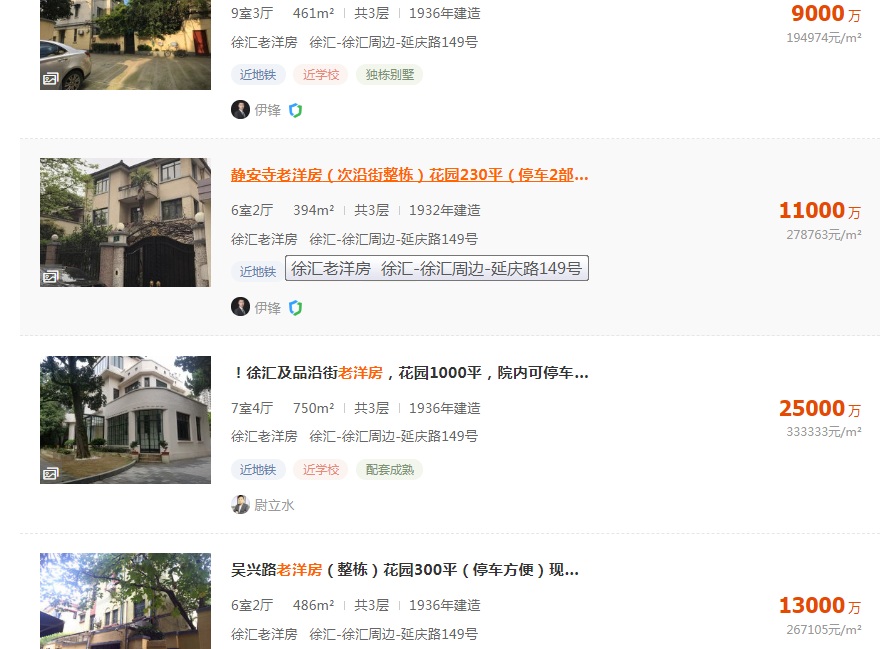The height and width of the screenshot is (649, 895).
Task: Click unit price 278763元/m²
Action: [x=824, y=235]
